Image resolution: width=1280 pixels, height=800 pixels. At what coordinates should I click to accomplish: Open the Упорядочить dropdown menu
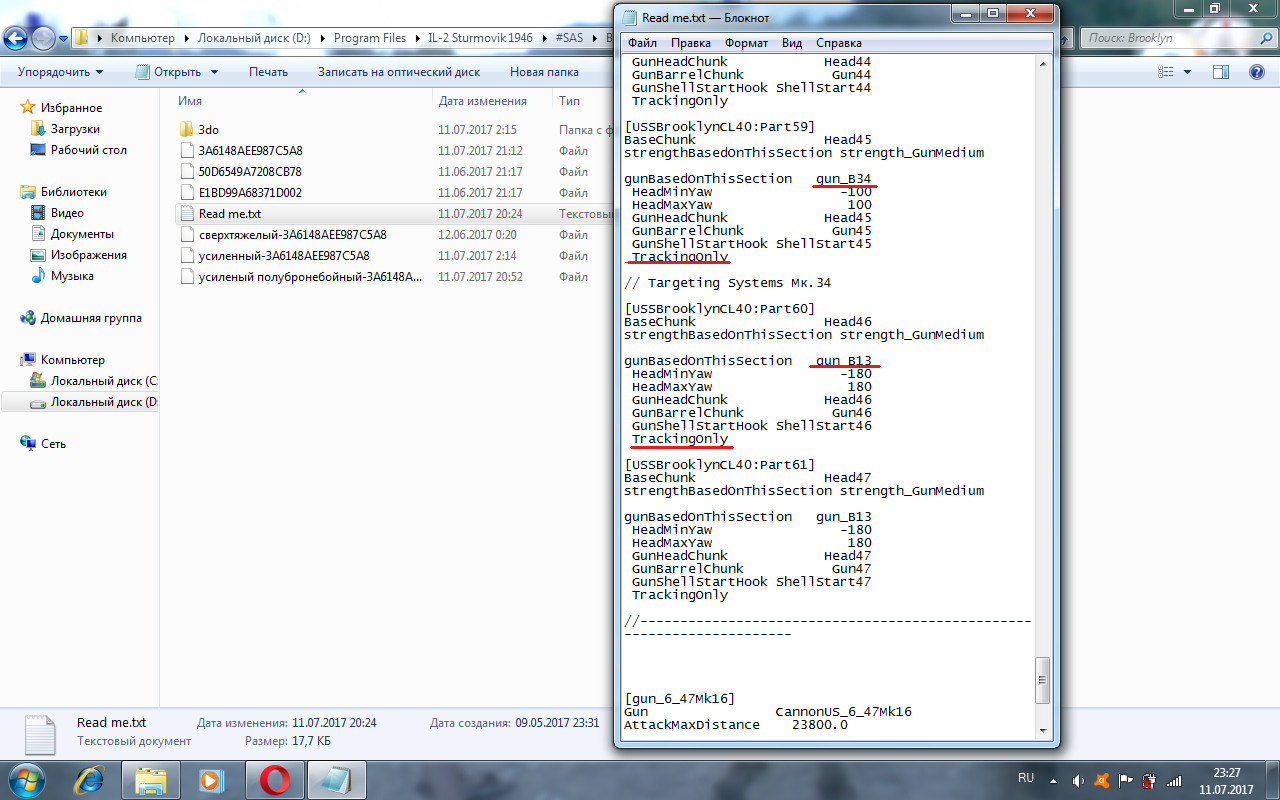pyautogui.click(x=60, y=72)
